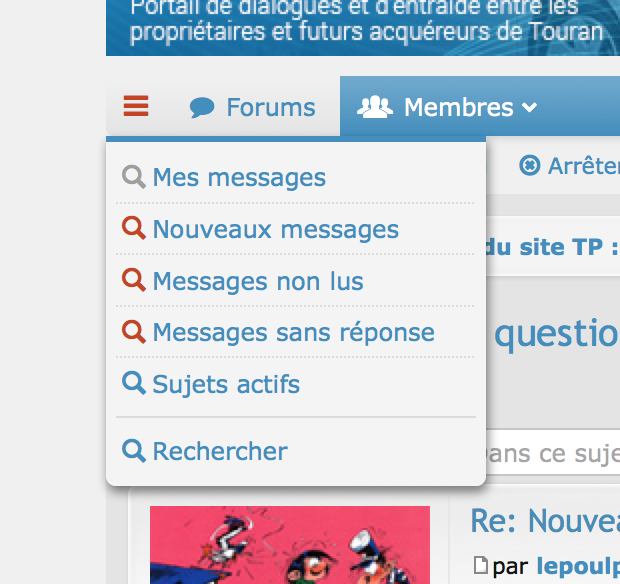Click magnifier icon beside Messages non lus
The width and height of the screenshot is (620, 584).
coord(134,281)
